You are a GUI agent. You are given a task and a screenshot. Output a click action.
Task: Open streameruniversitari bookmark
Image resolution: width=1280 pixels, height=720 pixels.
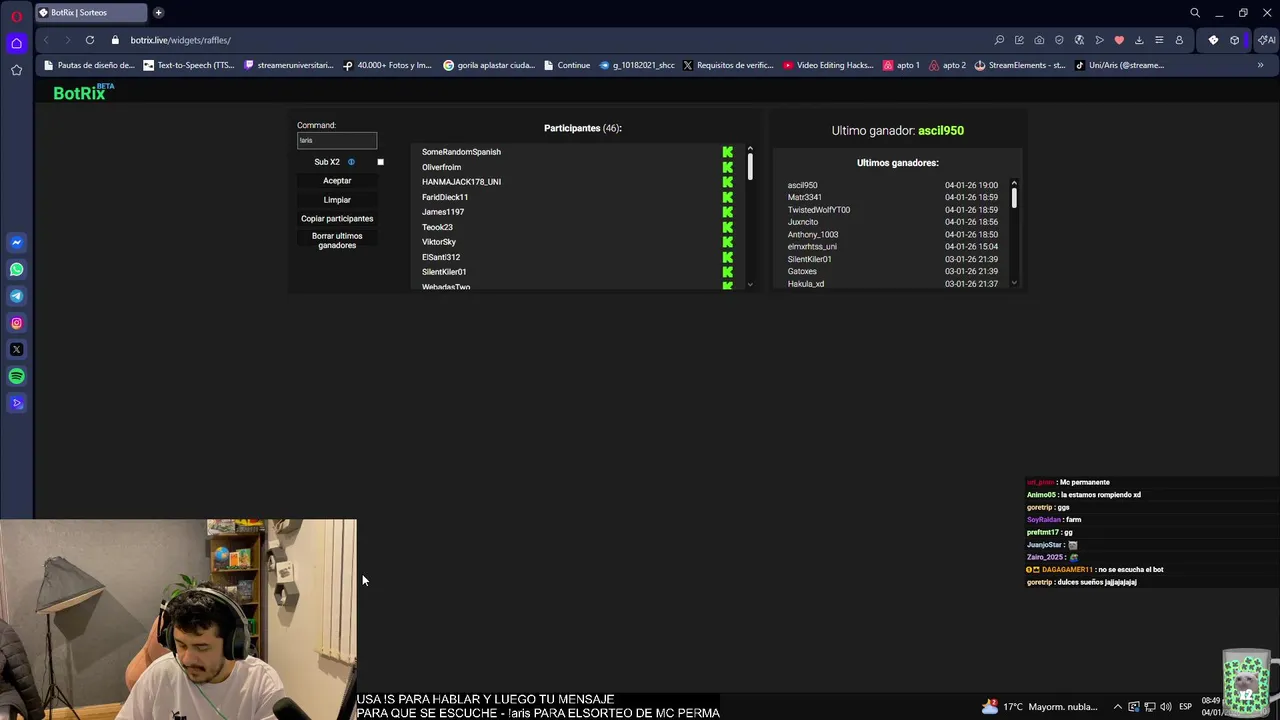(289, 65)
